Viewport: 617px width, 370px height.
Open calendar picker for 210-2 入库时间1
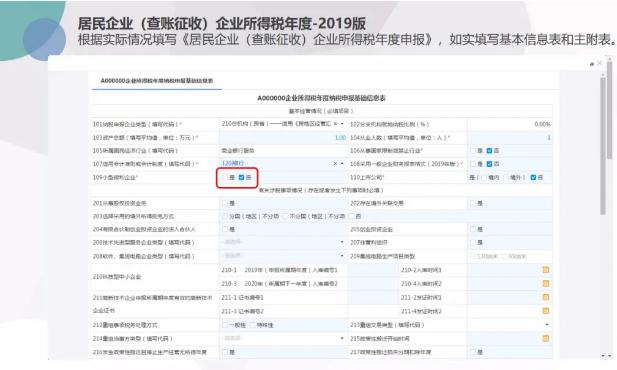(x=546, y=270)
